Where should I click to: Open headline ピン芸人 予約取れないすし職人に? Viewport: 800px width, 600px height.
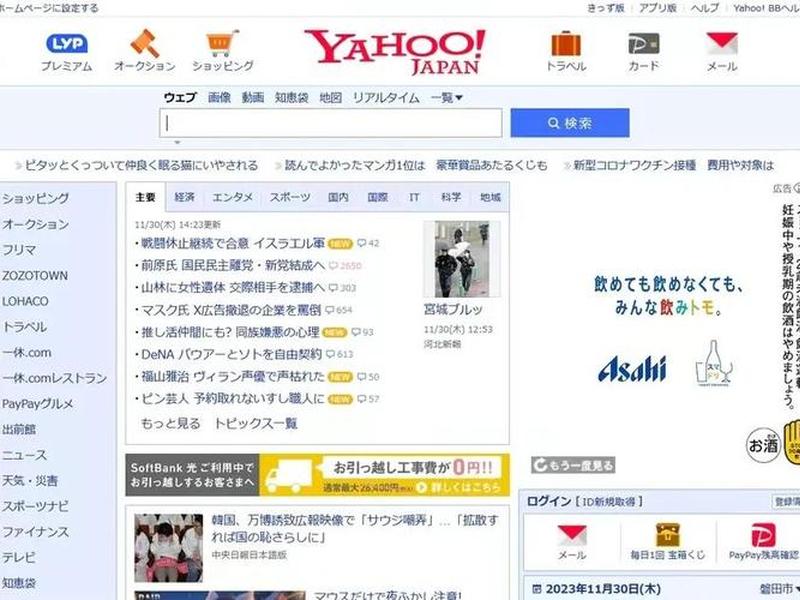[x=233, y=398]
